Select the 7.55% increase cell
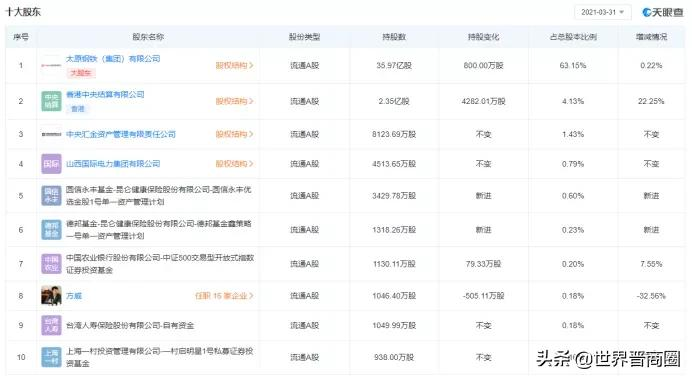The height and width of the screenshot is (379, 692). (651, 264)
